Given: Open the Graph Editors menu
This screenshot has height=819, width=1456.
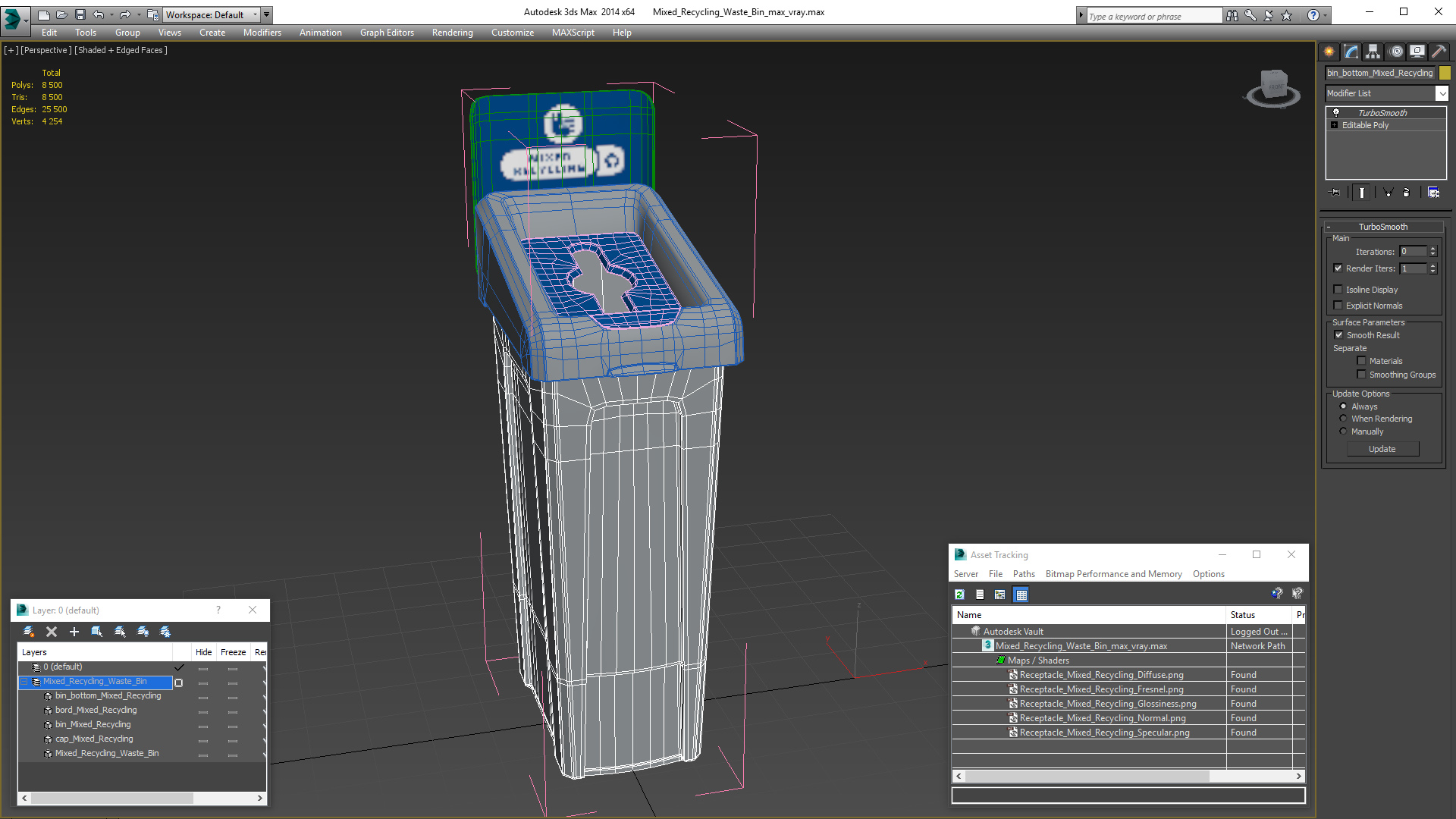Looking at the screenshot, I should [387, 33].
